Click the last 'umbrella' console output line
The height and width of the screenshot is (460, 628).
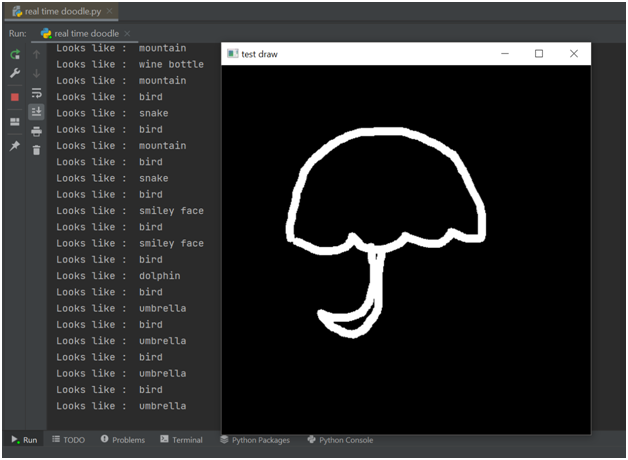coord(121,406)
